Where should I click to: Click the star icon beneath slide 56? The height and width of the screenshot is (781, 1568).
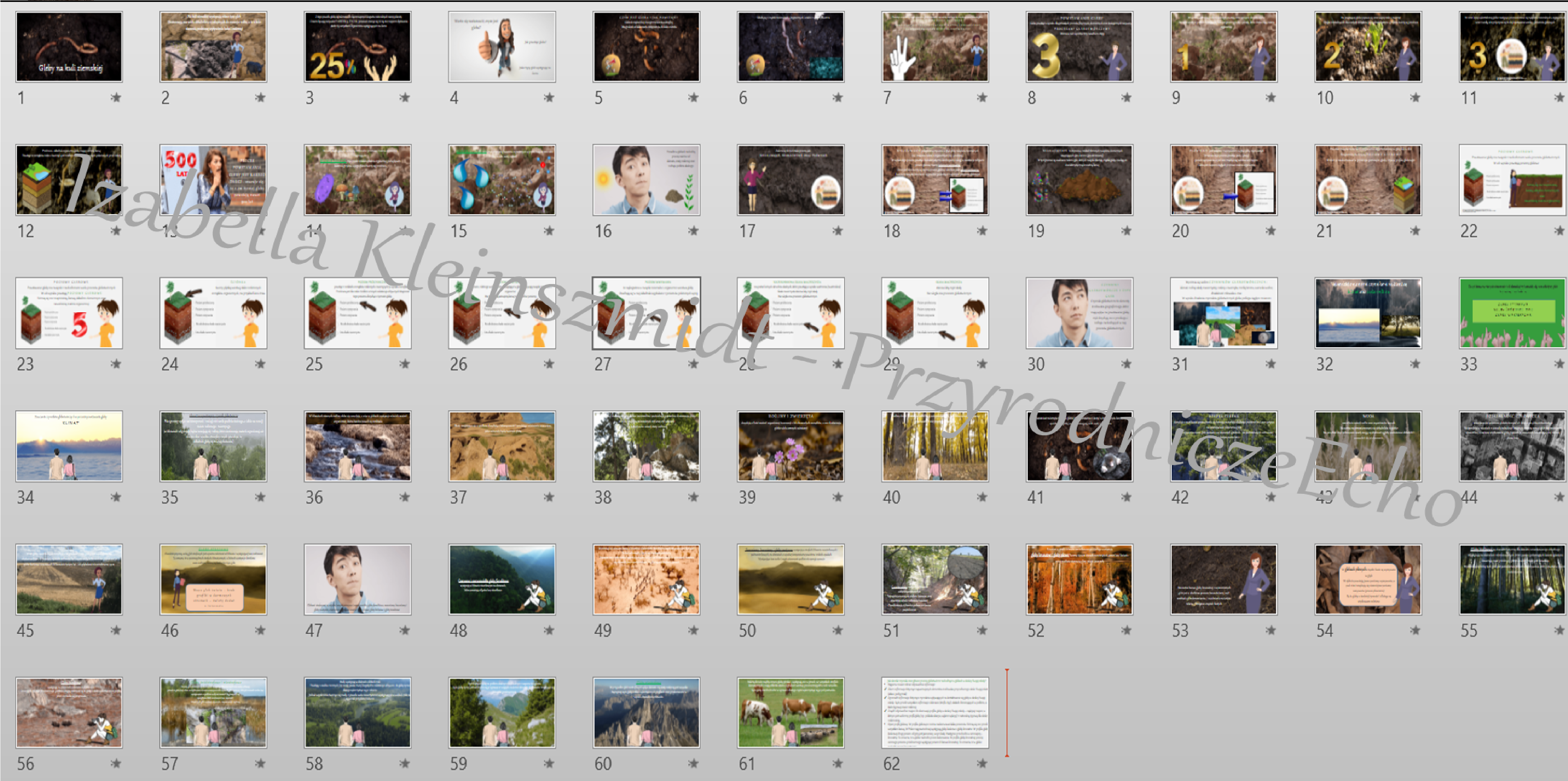coord(116,763)
